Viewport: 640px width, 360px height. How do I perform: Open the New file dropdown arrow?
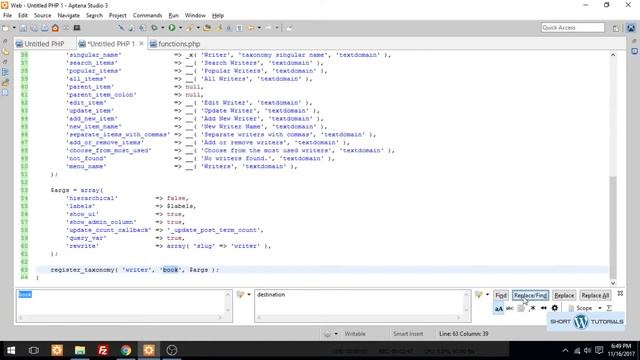14,28
